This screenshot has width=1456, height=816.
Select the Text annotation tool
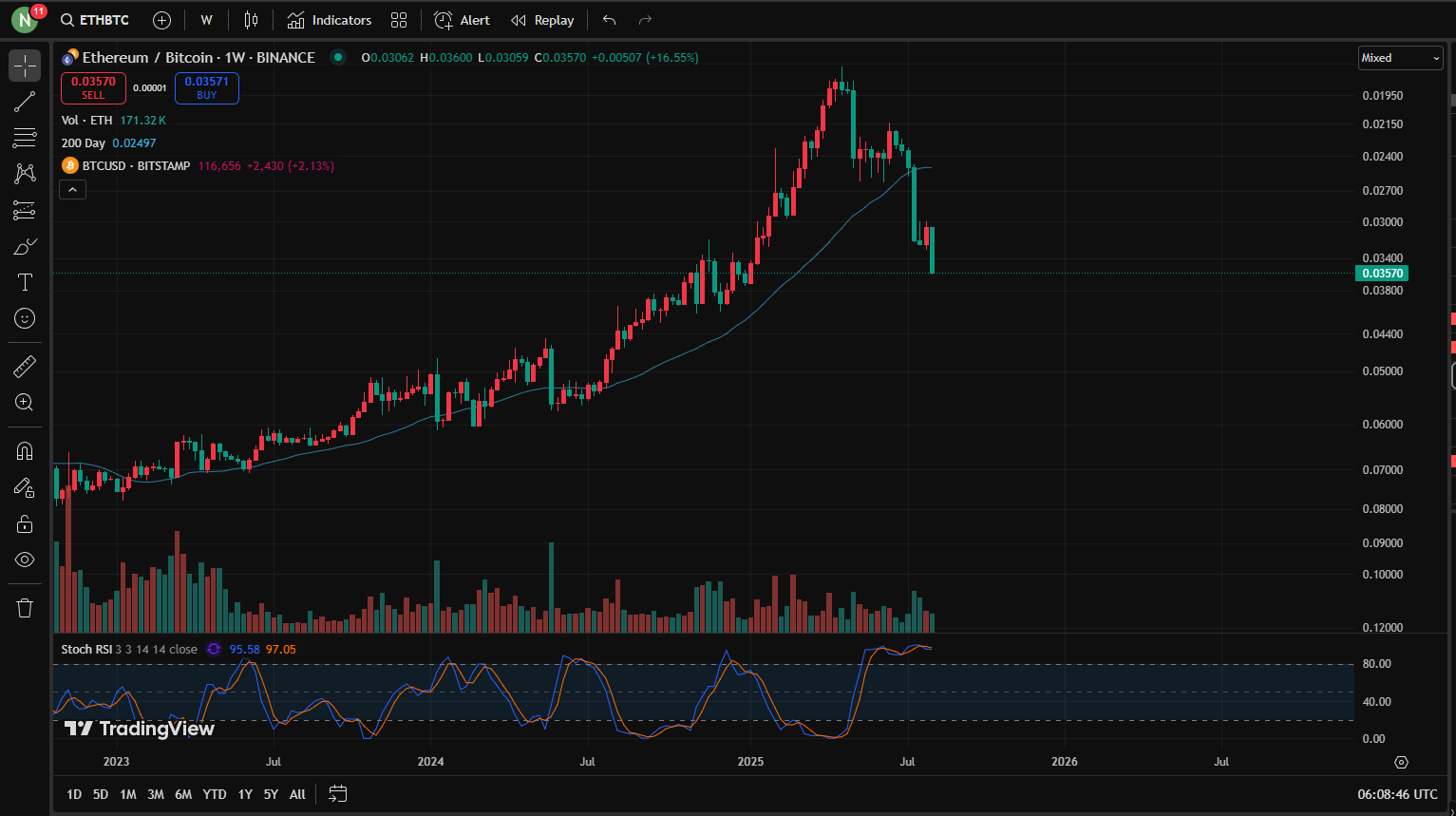click(x=25, y=282)
